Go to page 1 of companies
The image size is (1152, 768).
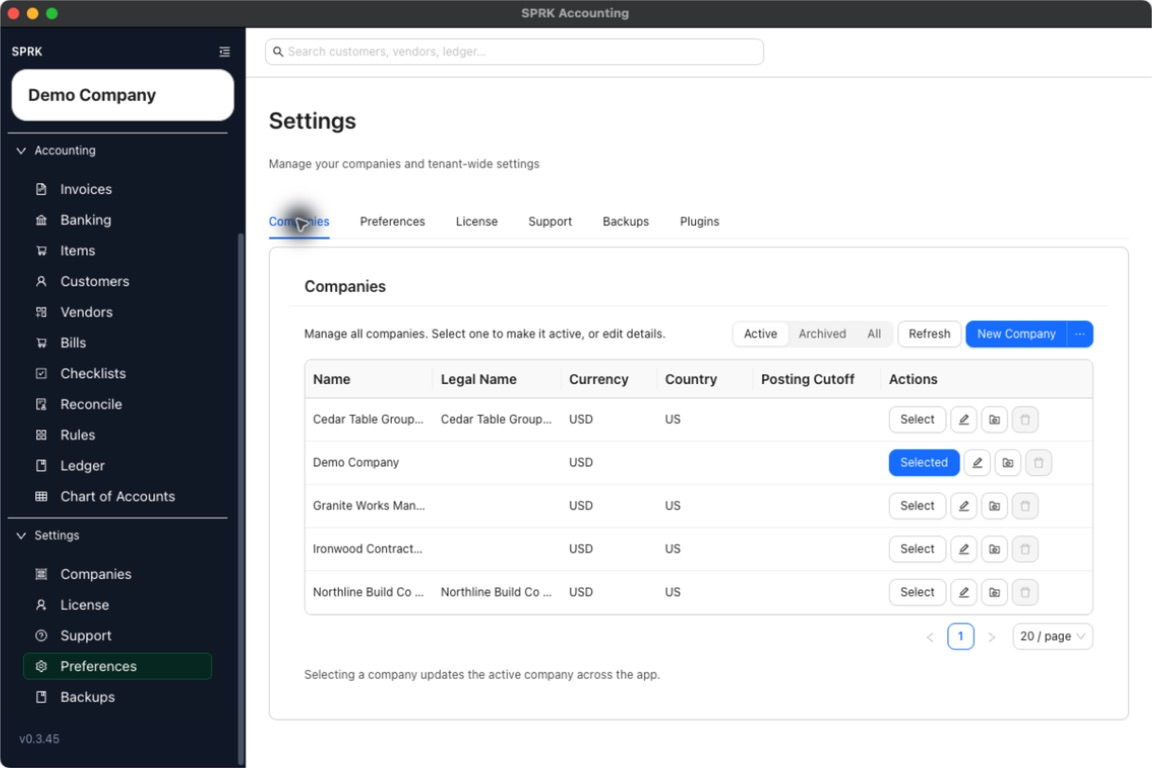960,636
